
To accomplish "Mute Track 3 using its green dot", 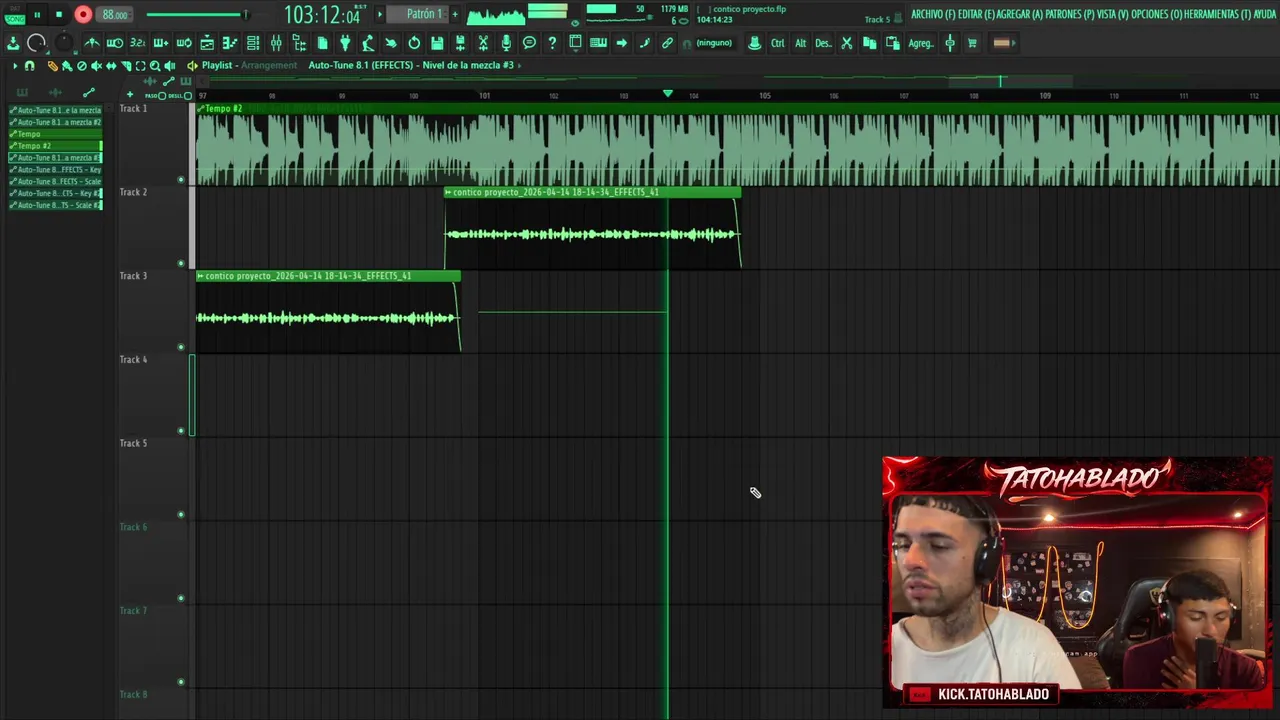I will tap(181, 347).
